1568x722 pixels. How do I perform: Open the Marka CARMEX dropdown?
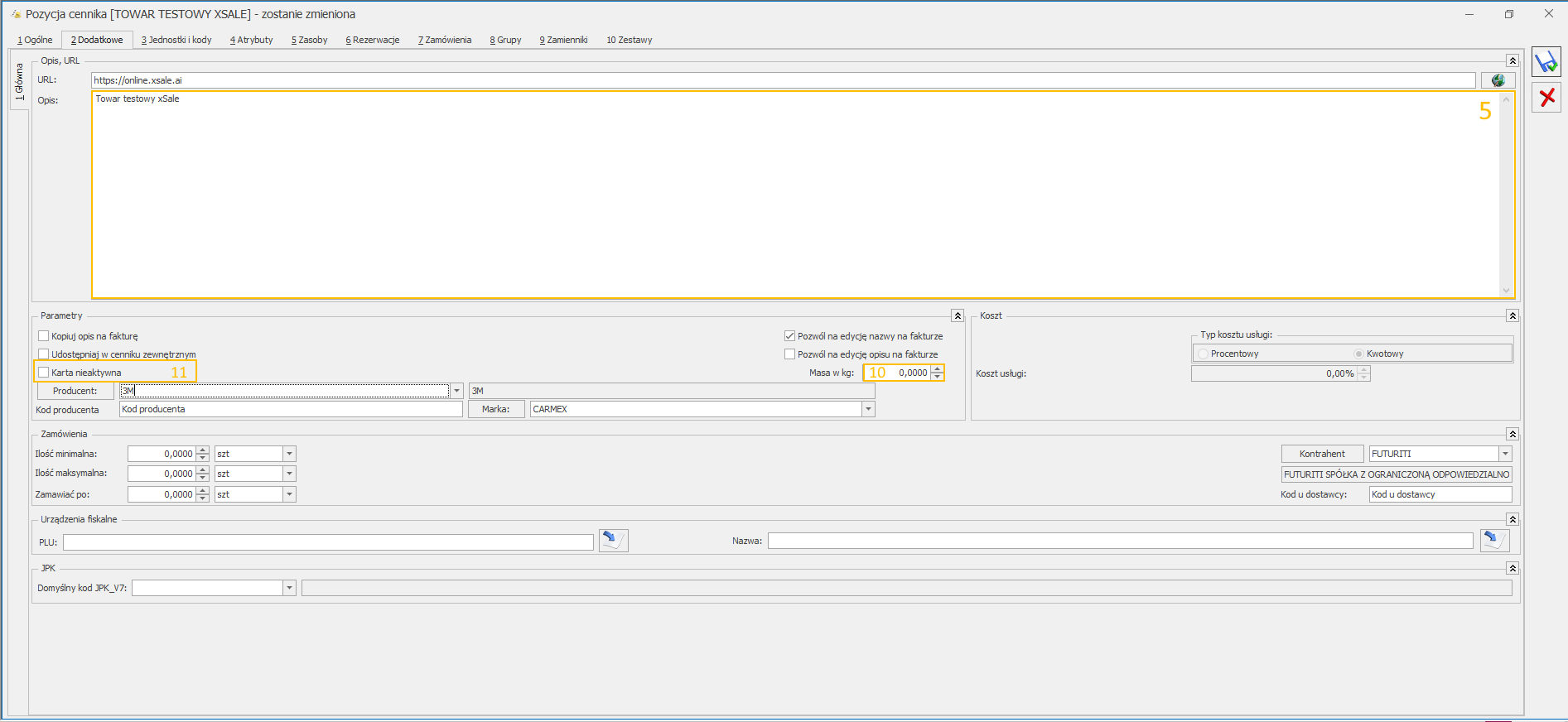point(868,409)
